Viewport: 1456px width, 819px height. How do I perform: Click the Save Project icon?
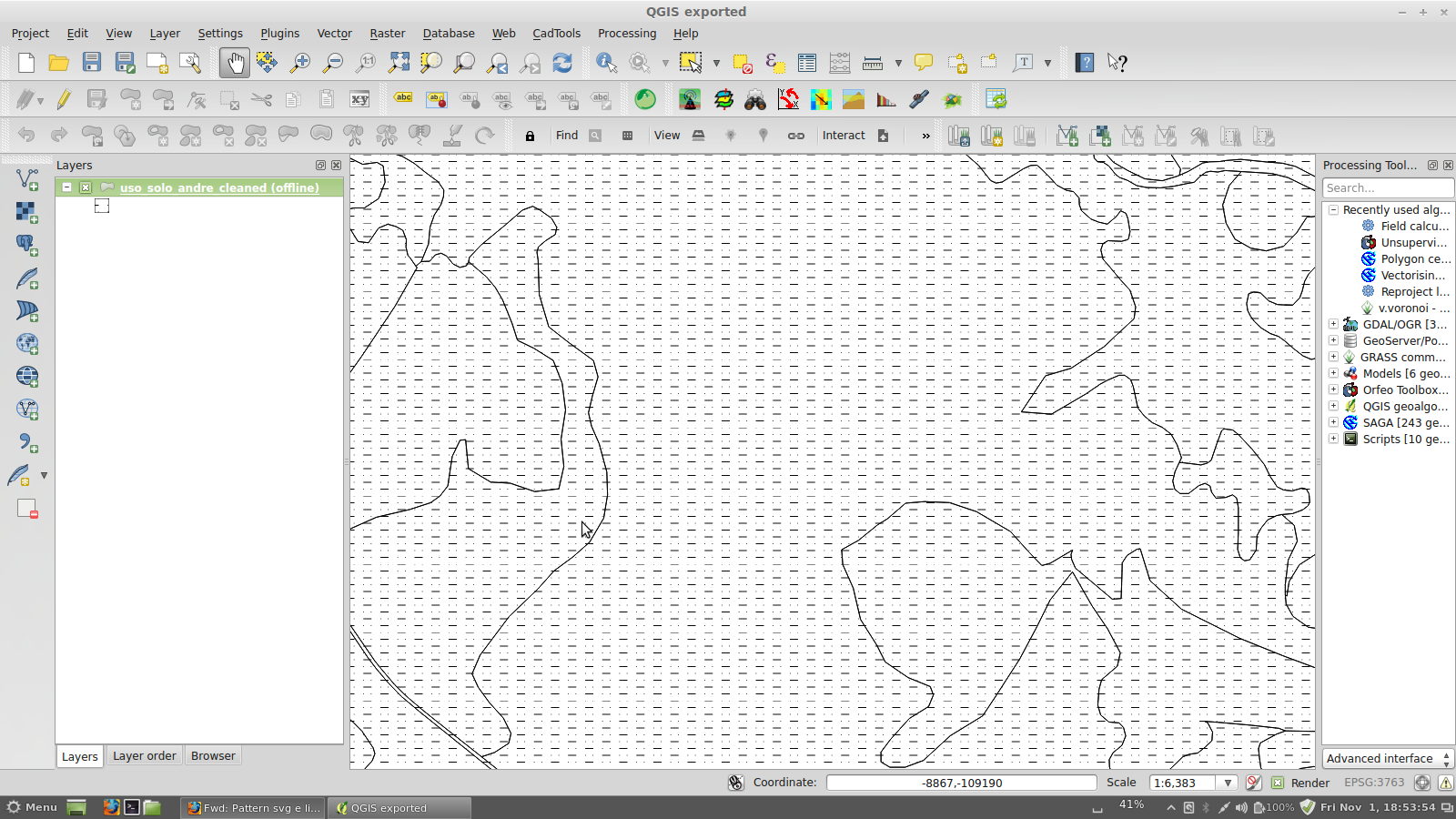coord(92,63)
